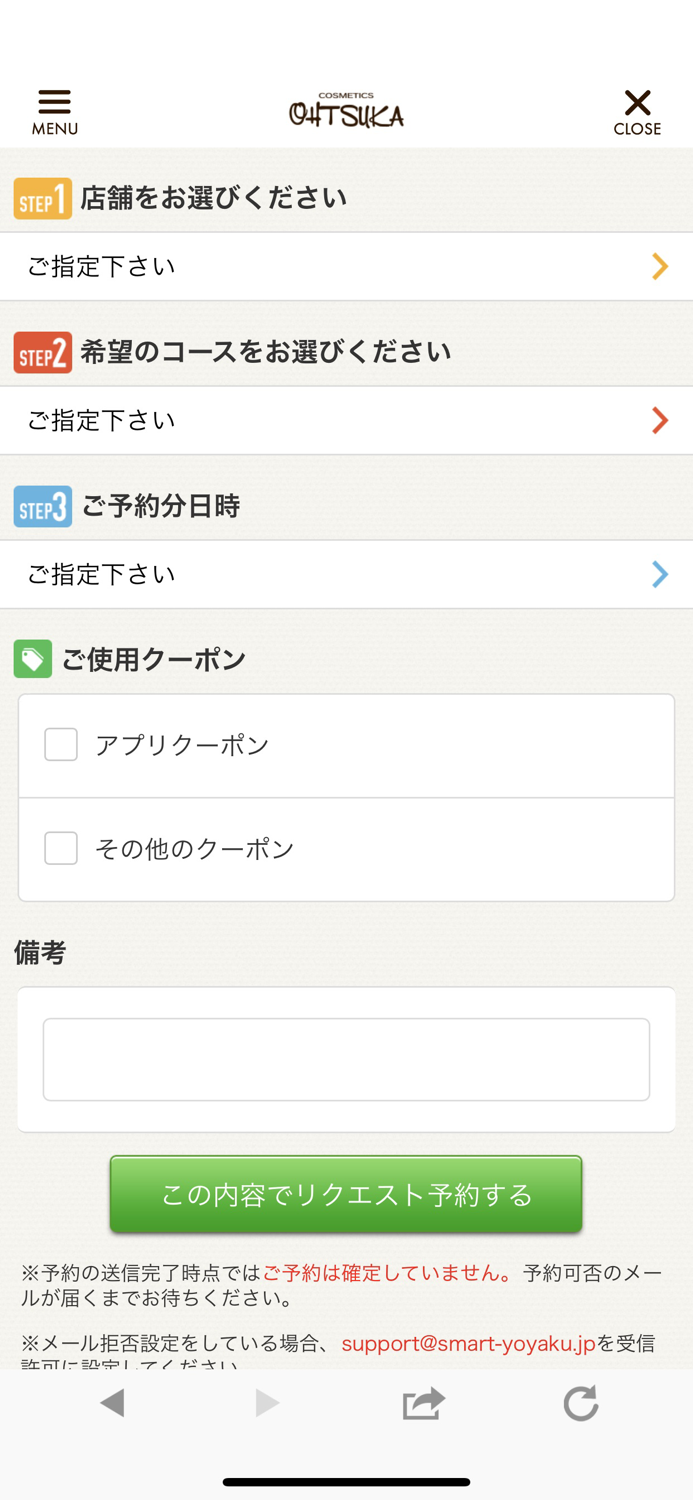
Task: Go back with browser back arrow
Action: click(x=112, y=1403)
